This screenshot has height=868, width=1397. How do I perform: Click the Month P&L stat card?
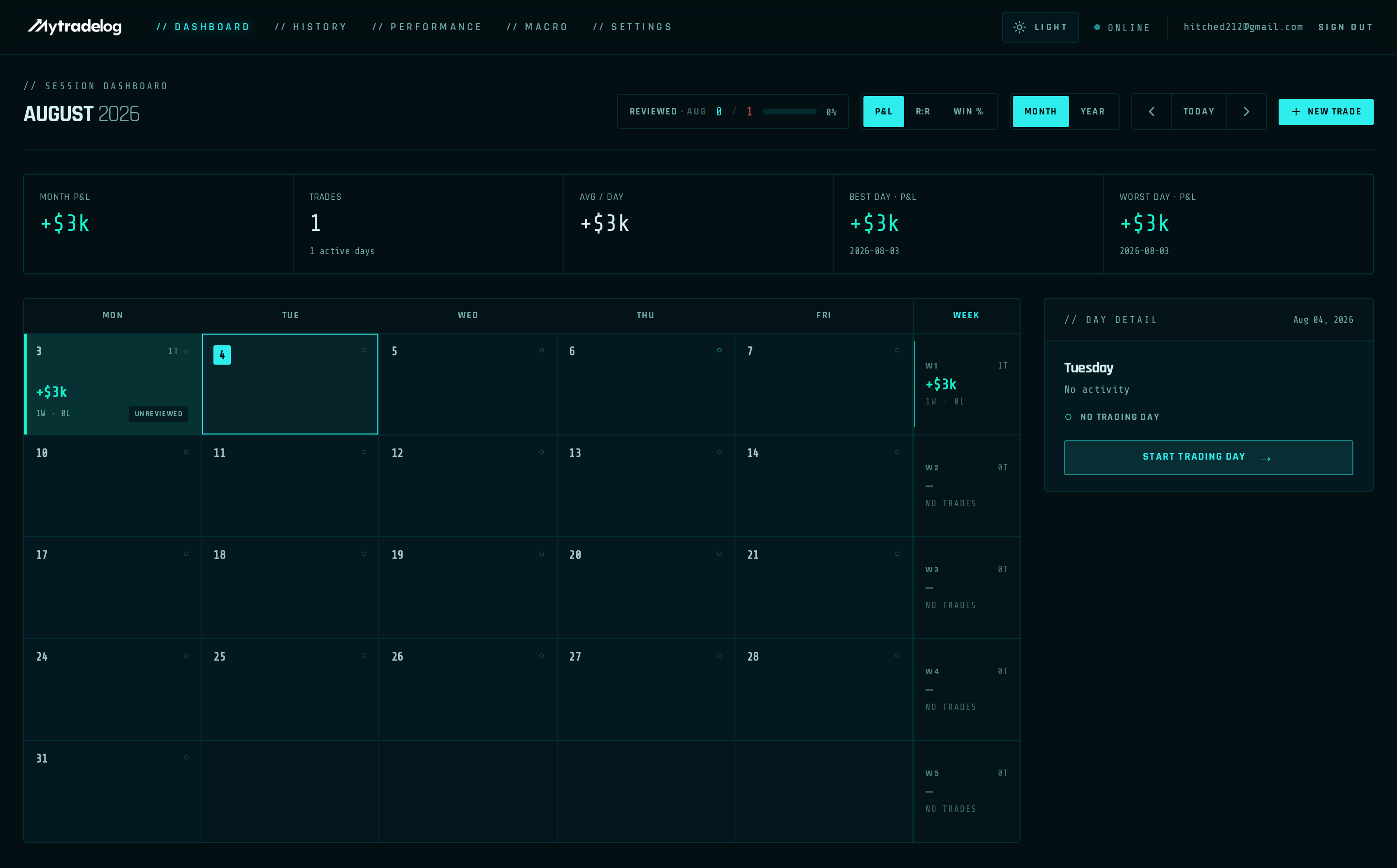(x=159, y=224)
